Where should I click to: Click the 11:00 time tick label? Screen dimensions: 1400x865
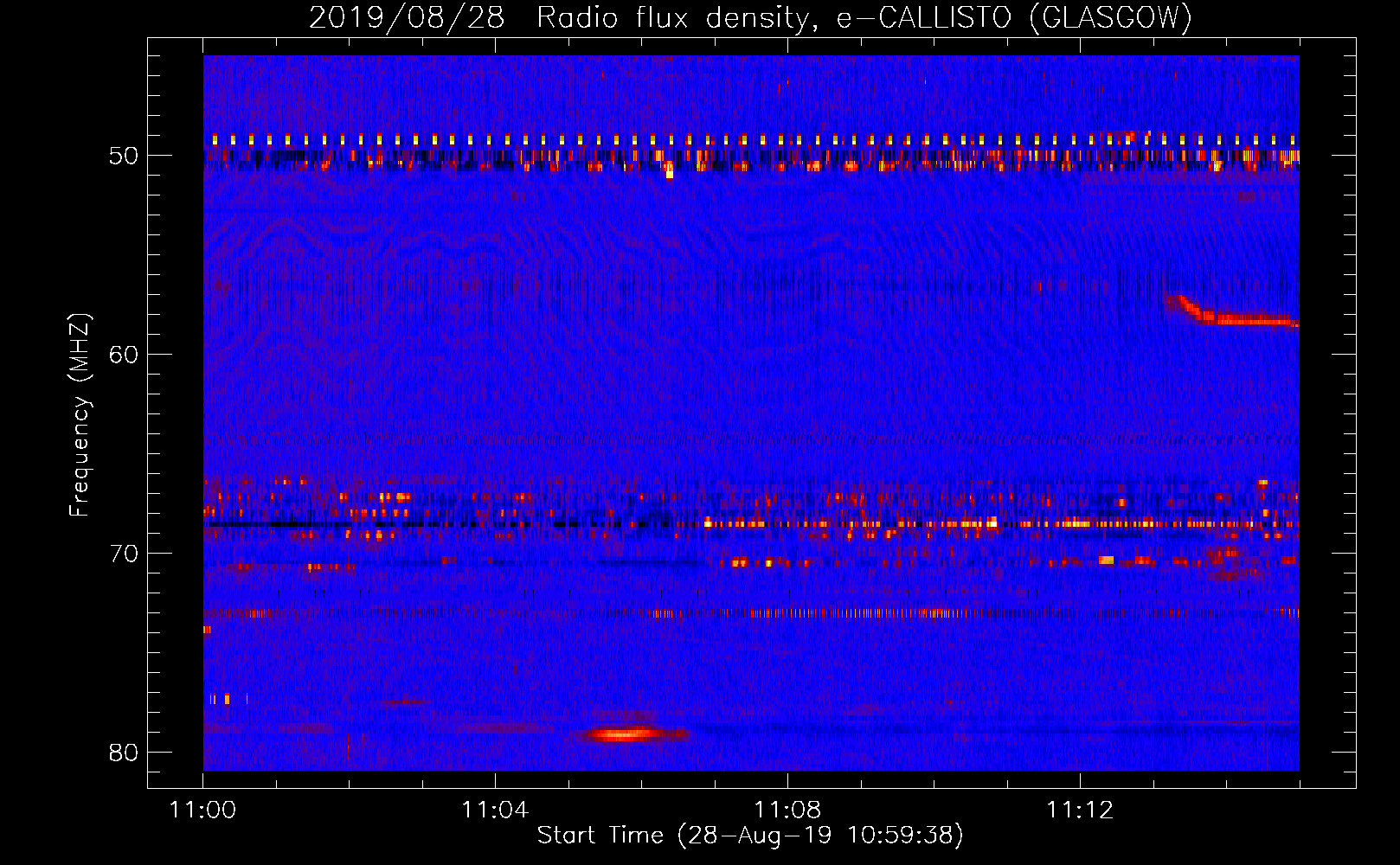coord(202,811)
